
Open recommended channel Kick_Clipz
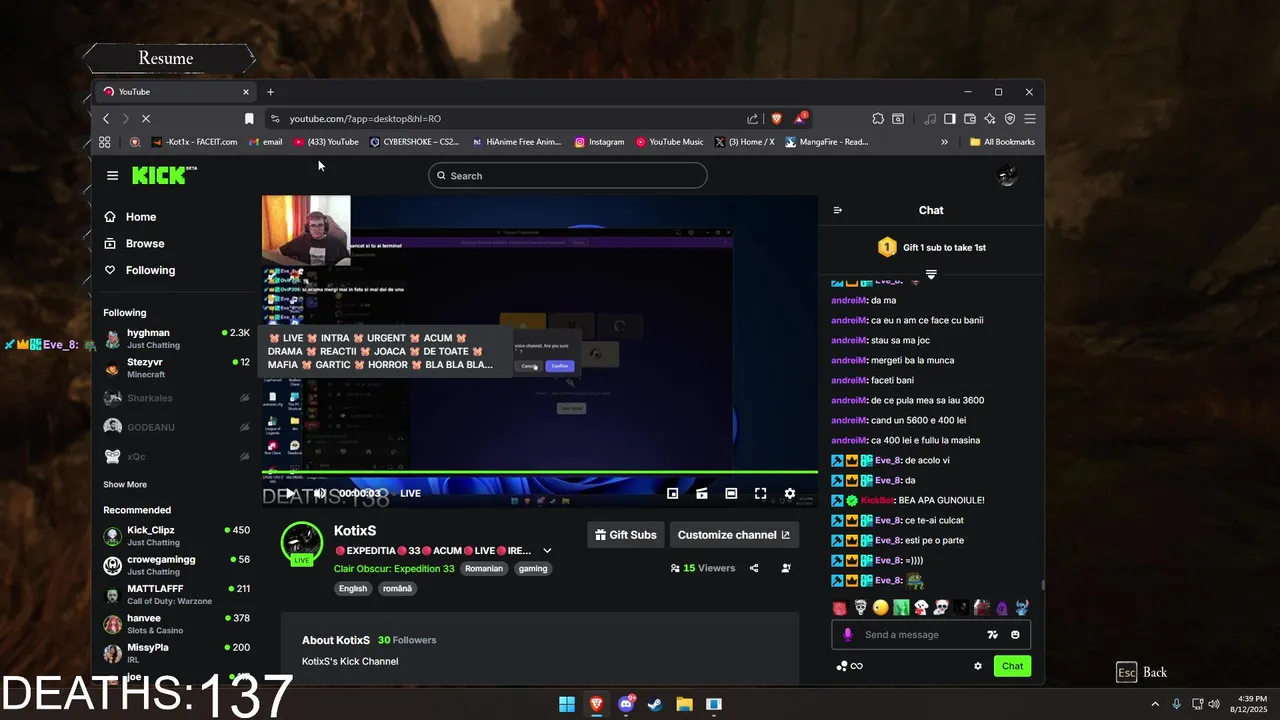[176, 536]
